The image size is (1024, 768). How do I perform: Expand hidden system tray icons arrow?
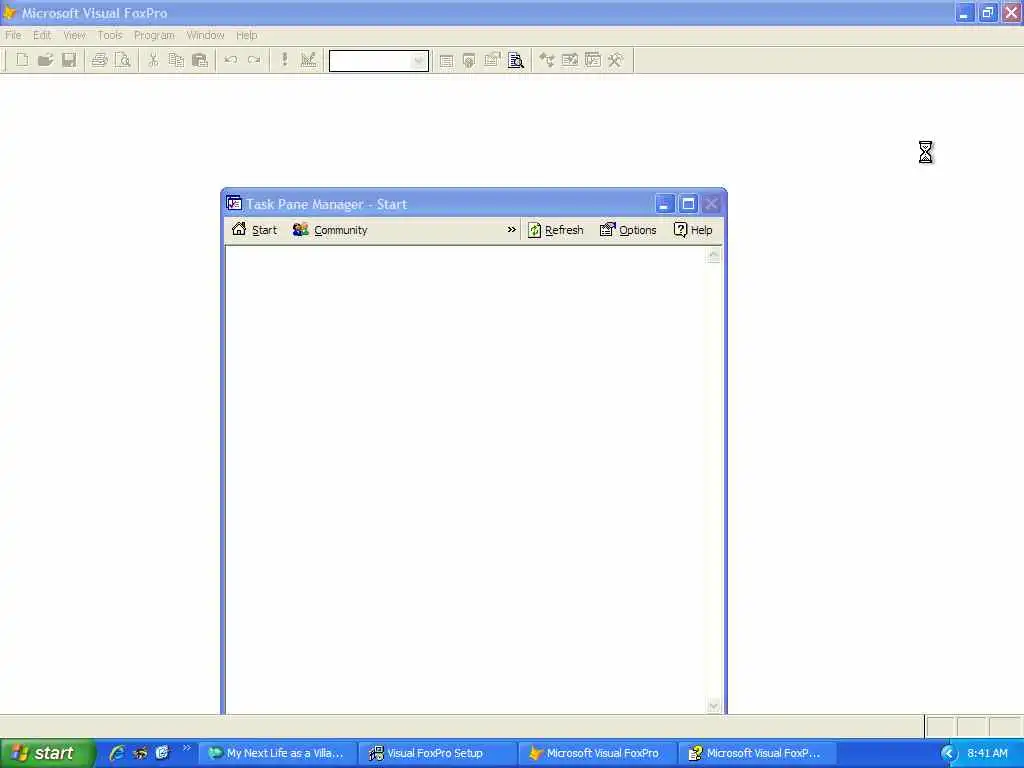pos(948,753)
